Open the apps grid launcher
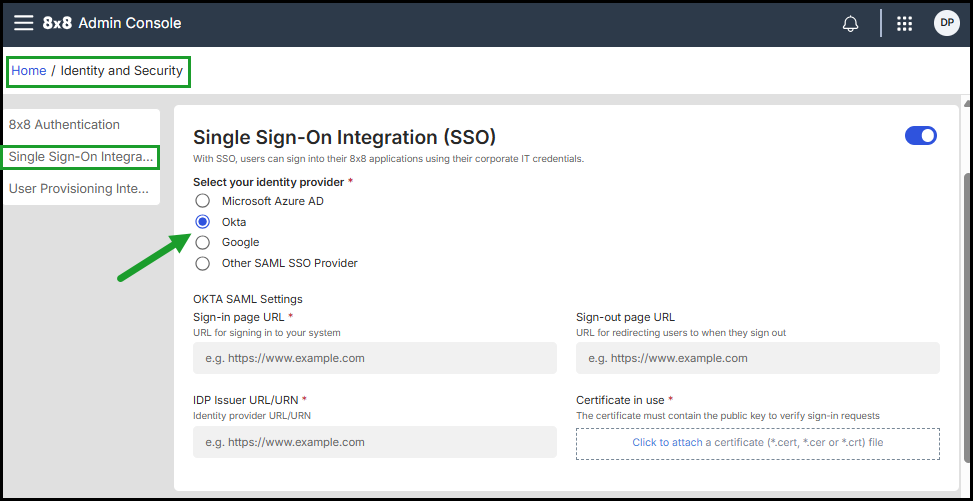 [x=904, y=24]
